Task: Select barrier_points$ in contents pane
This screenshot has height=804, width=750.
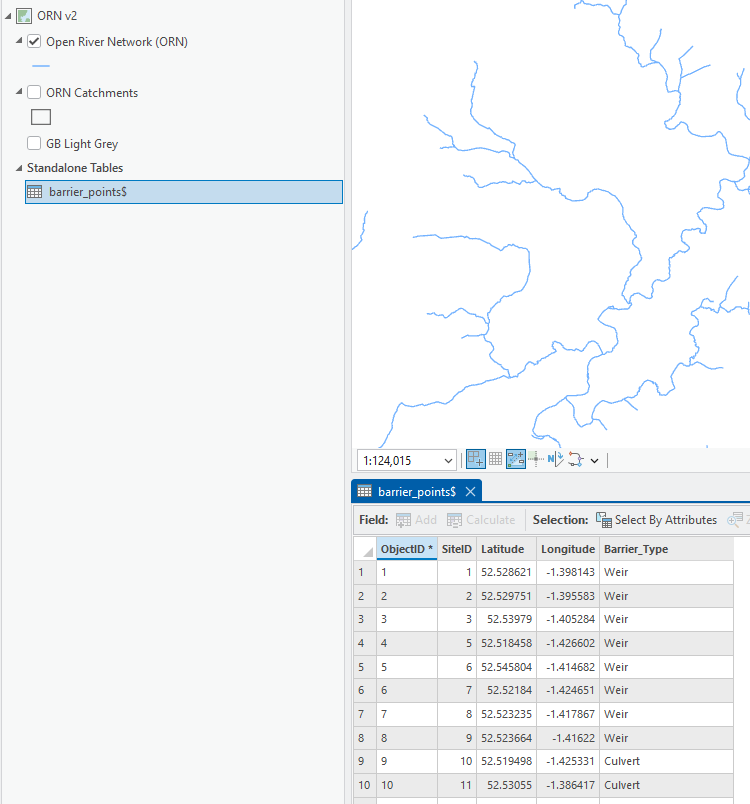Action: (x=88, y=192)
